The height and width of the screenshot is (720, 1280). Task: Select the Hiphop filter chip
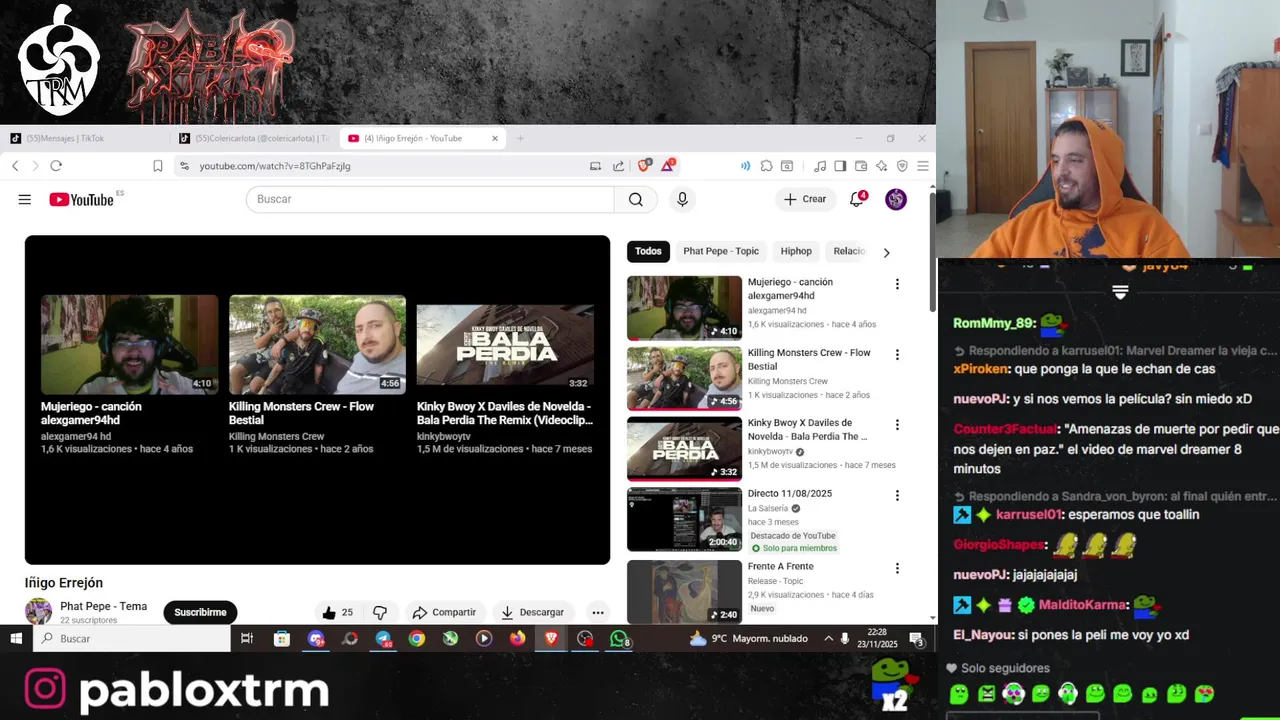(x=796, y=251)
